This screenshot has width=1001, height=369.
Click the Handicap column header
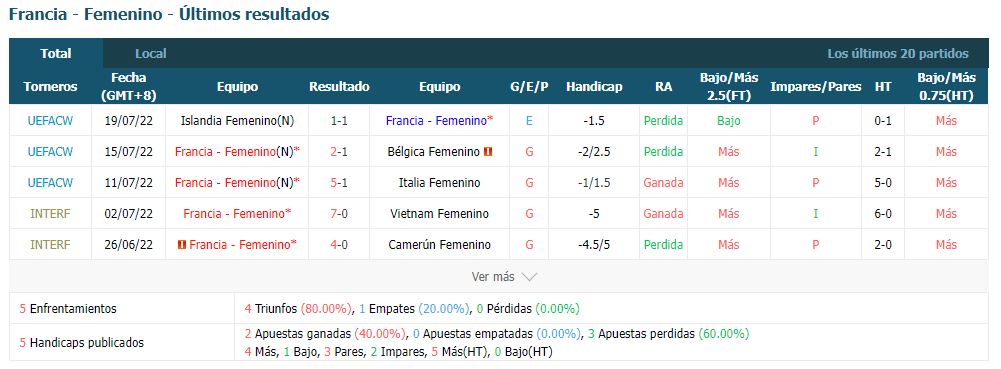click(x=594, y=87)
